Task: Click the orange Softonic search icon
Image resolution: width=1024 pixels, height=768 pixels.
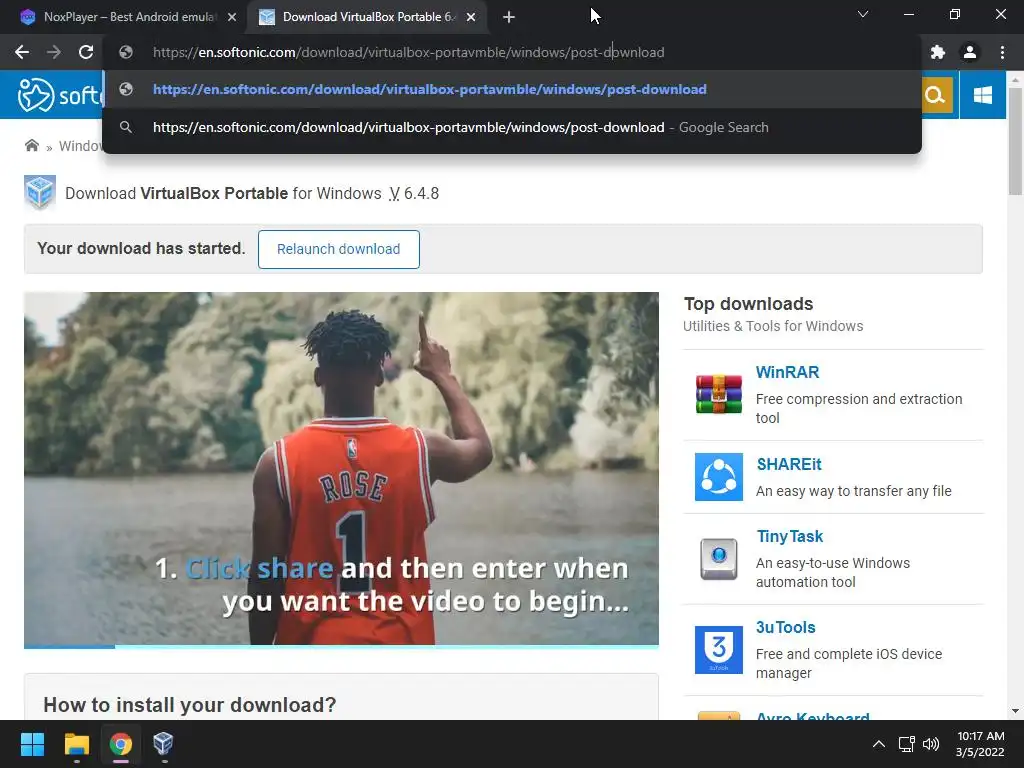Action: point(936,95)
